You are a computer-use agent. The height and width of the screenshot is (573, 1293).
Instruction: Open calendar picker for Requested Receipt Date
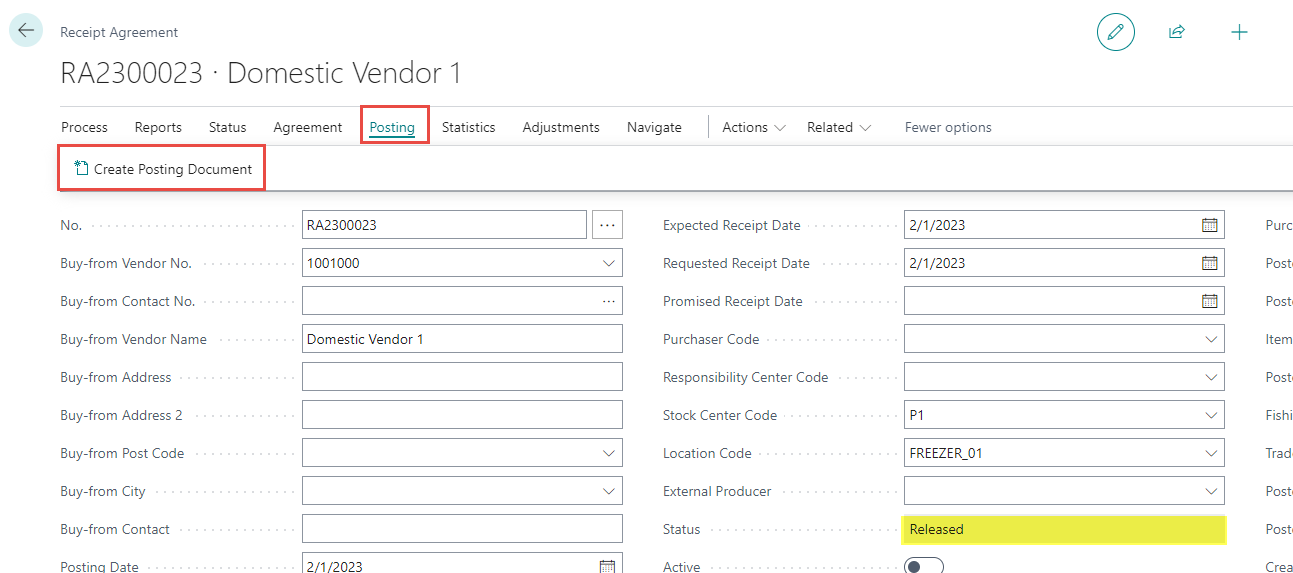1209,263
